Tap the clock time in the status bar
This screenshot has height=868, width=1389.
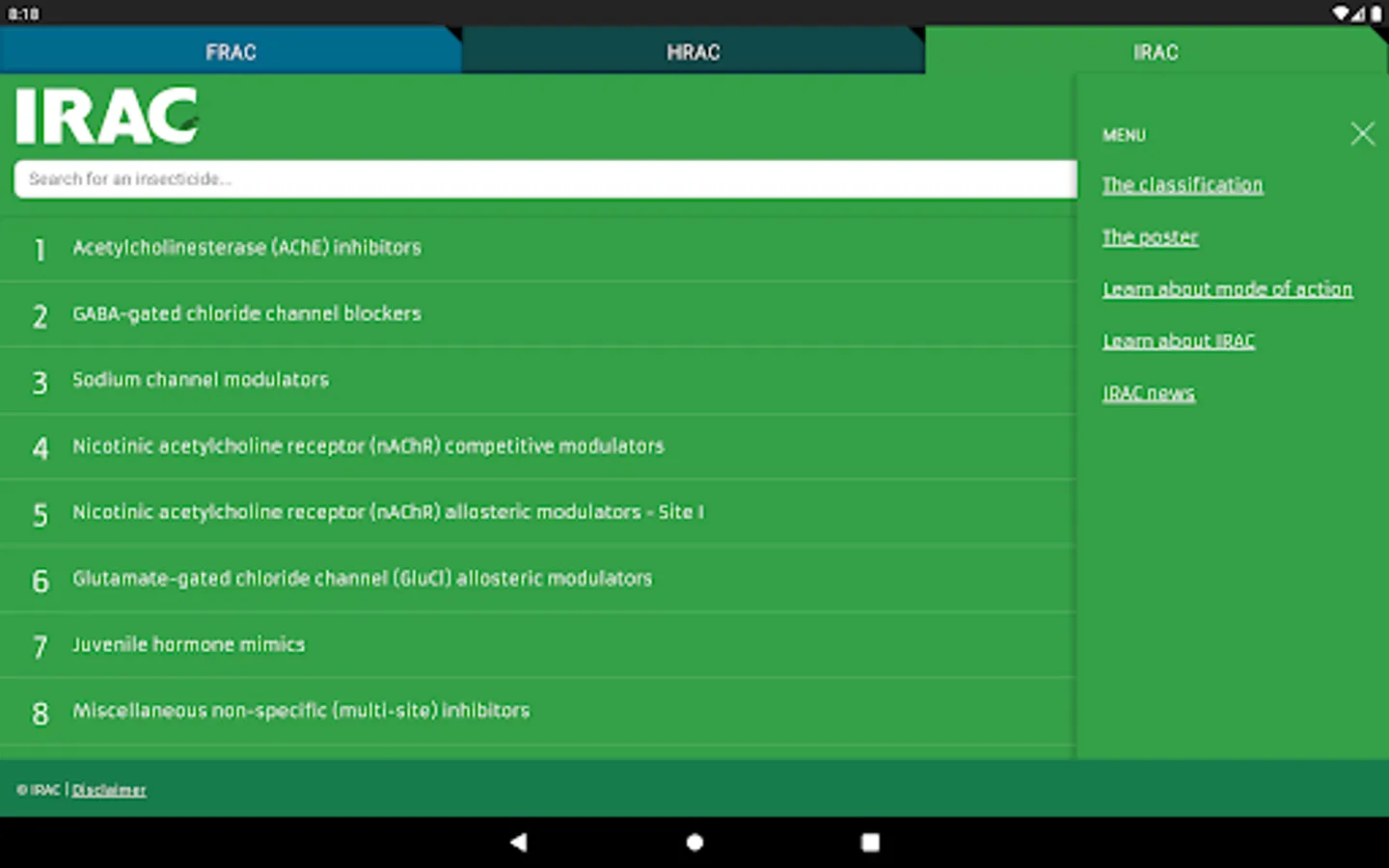23,14
